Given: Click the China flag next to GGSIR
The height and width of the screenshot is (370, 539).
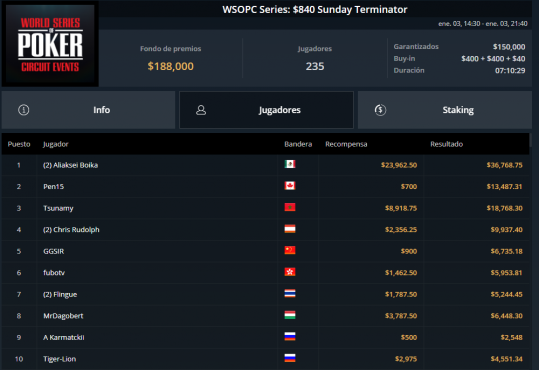Looking at the screenshot, I should [290, 250].
